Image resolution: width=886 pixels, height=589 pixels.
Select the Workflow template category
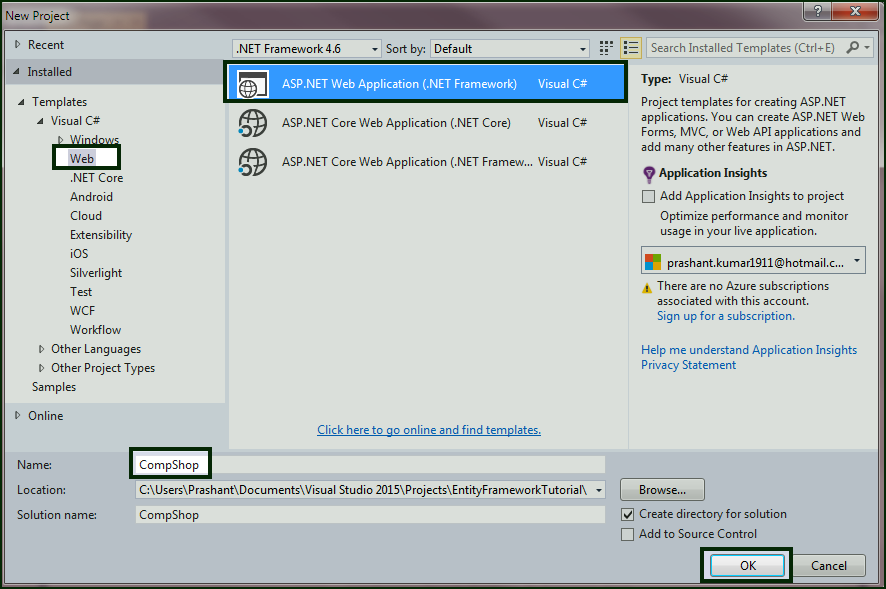95,330
